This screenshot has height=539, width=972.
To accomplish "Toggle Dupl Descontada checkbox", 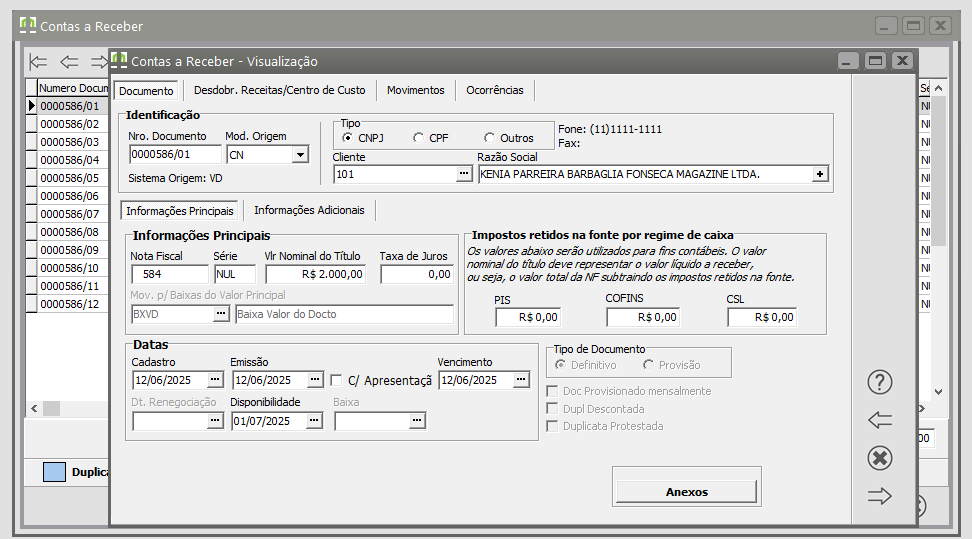I will coord(552,409).
